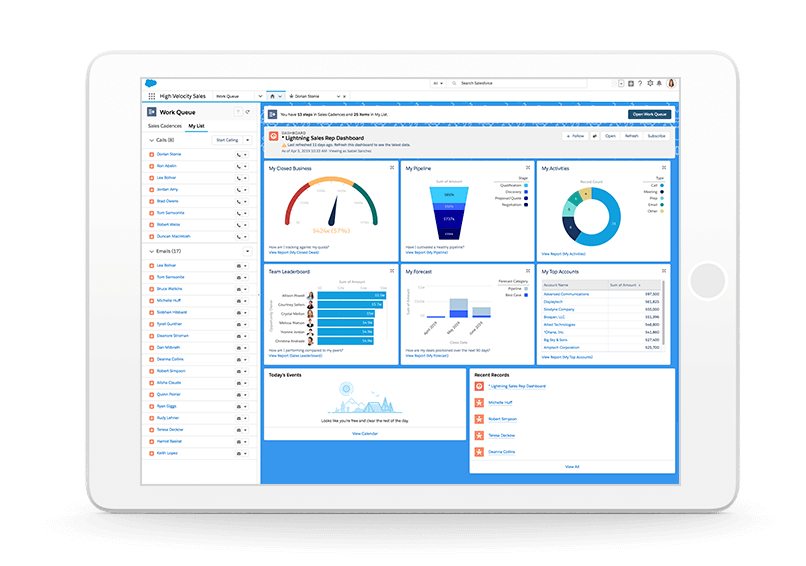Call Ron Abelin with phone icon
This screenshot has width=806, height=566.
(239, 167)
